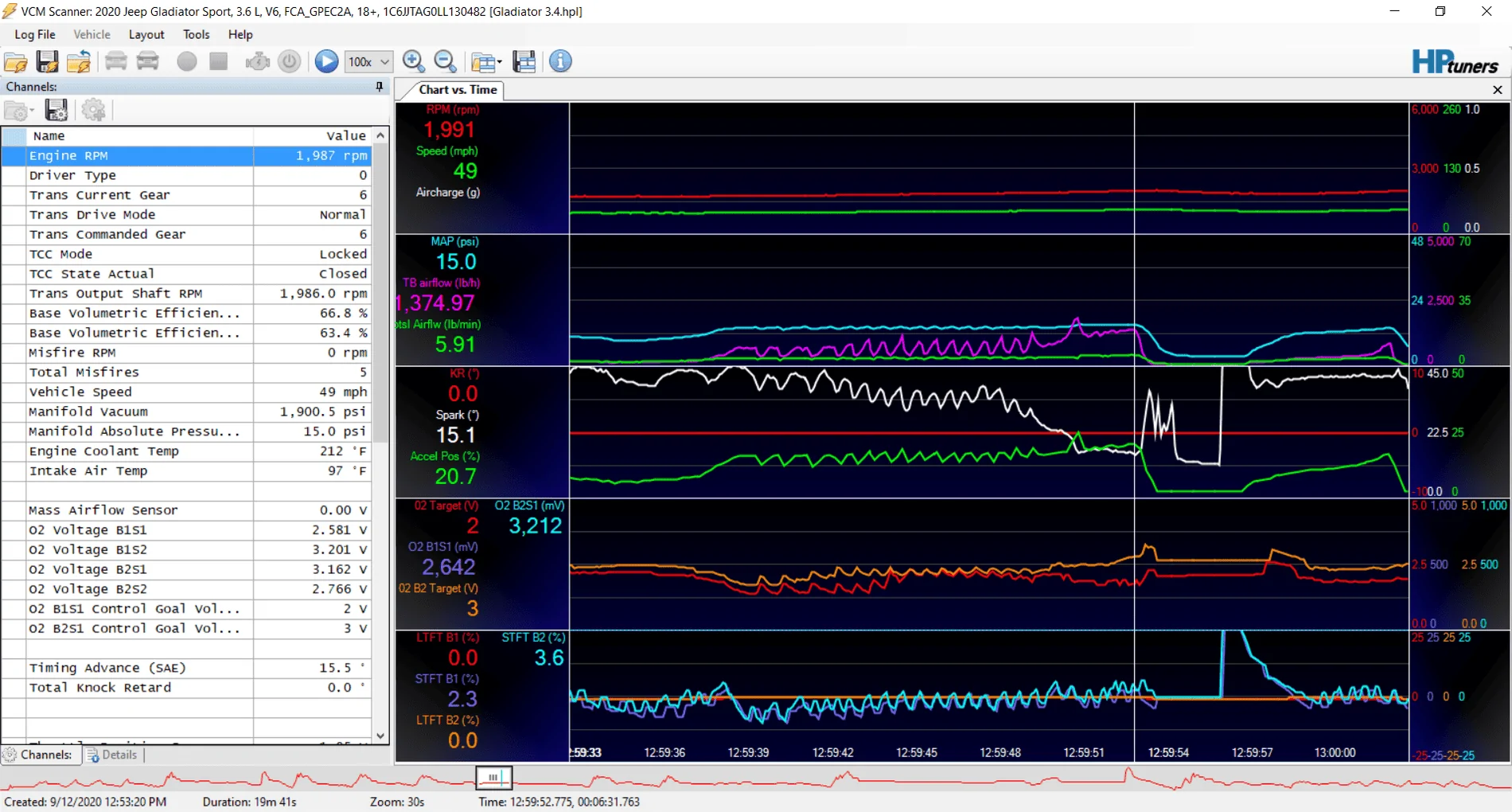Click channels list scroll down arrow
The width and height of the screenshot is (1512, 812).
pyautogui.click(x=380, y=736)
